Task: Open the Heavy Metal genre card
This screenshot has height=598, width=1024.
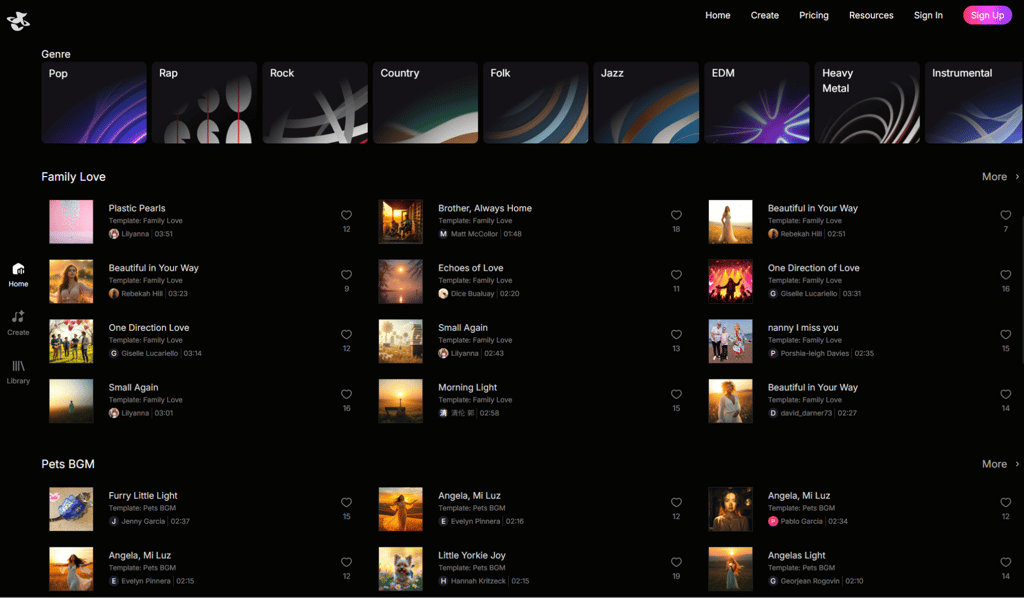Action: tap(866, 102)
